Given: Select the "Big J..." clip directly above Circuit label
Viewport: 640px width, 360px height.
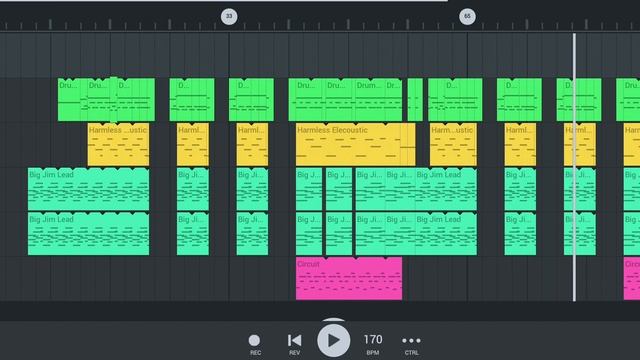Looking at the screenshot, I should [309, 234].
